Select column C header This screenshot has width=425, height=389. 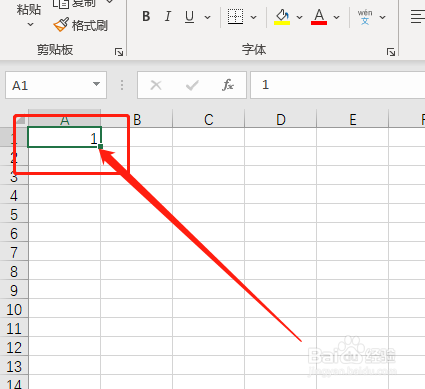point(209,119)
